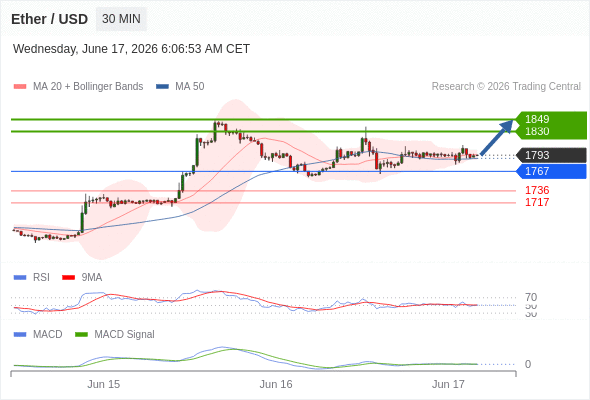Click the RSI 70 level label
Screen dimensions: 590x400
531,297
